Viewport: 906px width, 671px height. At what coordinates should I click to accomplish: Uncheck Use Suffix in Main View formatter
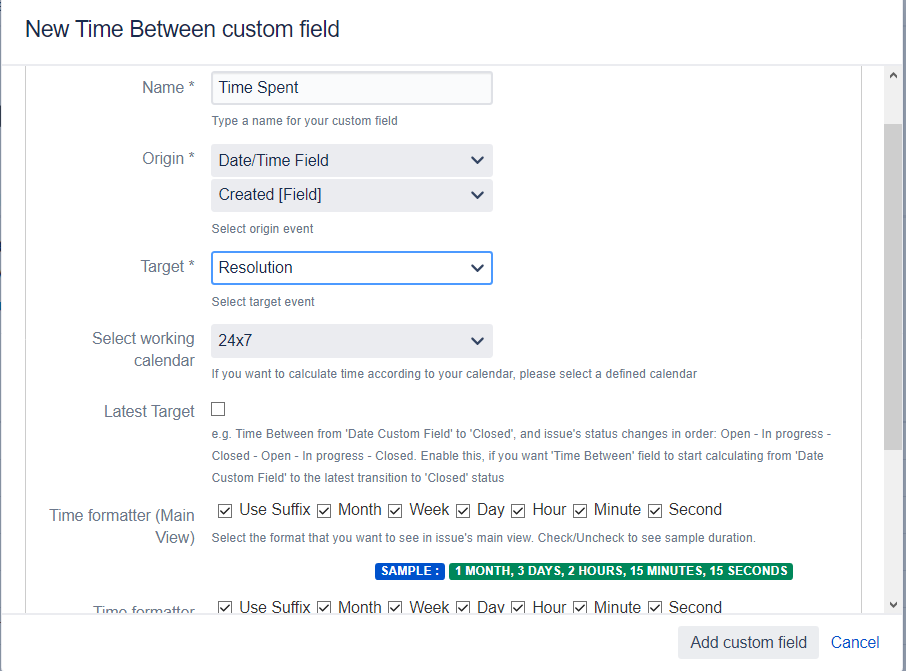pyautogui.click(x=225, y=511)
